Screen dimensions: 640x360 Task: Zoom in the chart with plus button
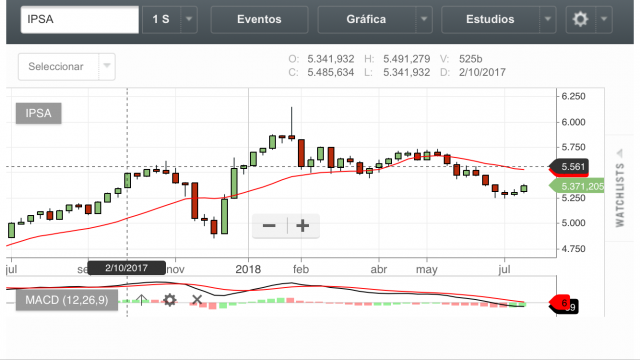coord(302,226)
